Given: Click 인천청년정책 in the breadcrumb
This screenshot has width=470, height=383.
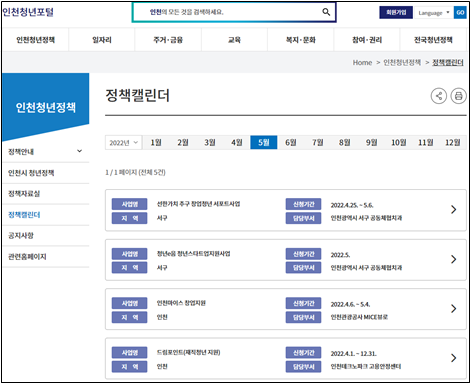Looking at the screenshot, I should [x=402, y=62].
